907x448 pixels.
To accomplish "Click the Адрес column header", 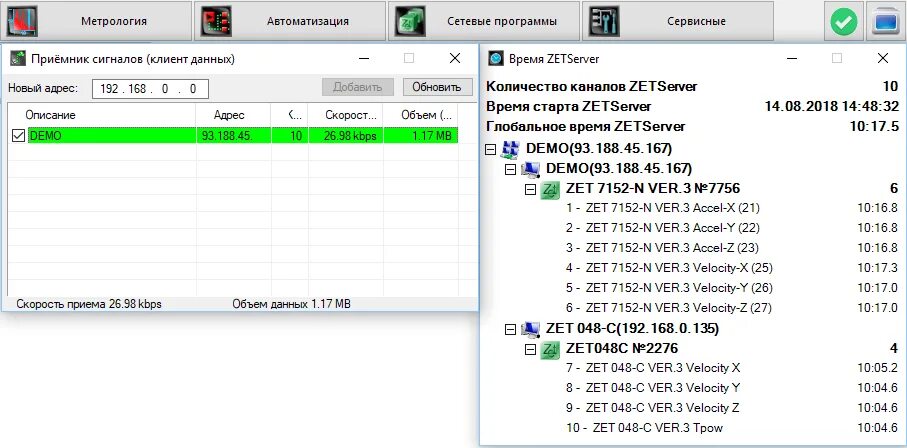I will coord(234,115).
